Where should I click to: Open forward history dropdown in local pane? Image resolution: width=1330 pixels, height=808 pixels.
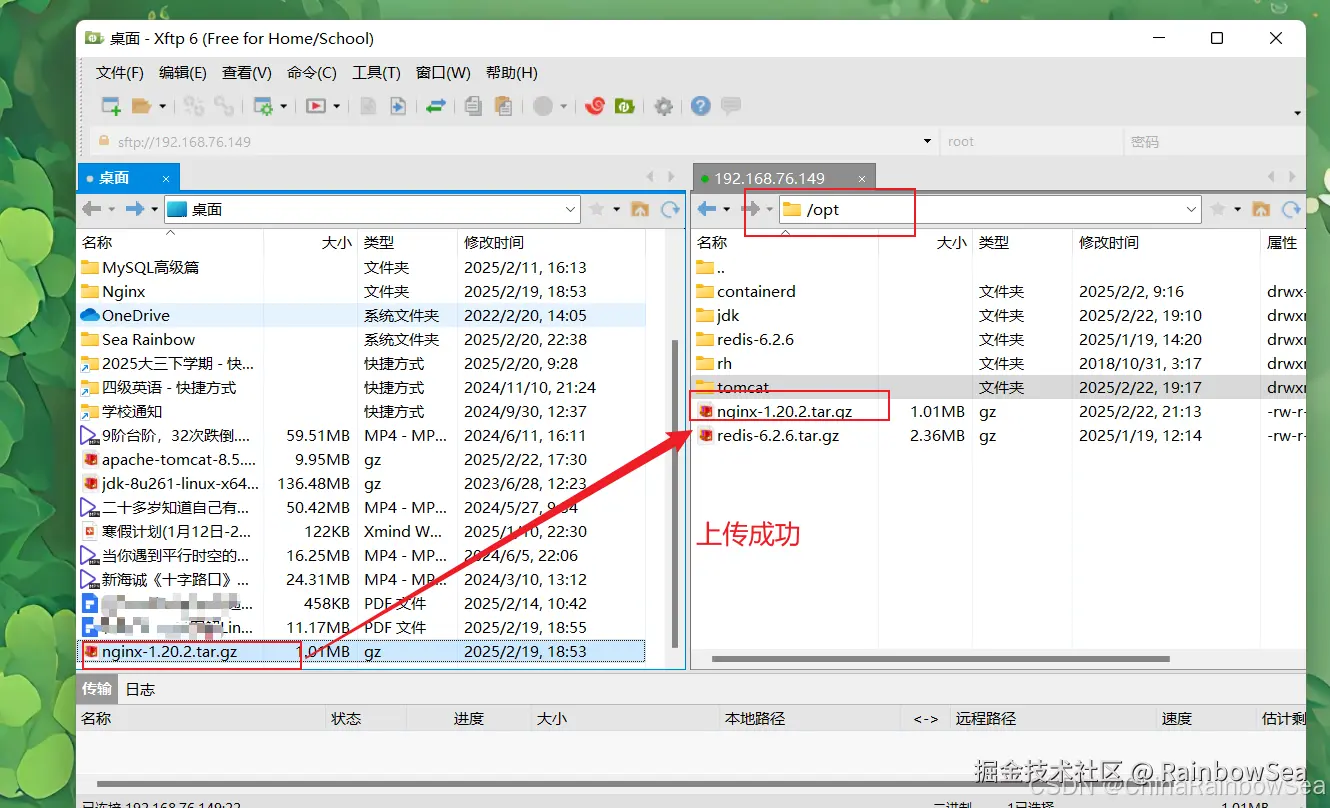click(x=155, y=209)
